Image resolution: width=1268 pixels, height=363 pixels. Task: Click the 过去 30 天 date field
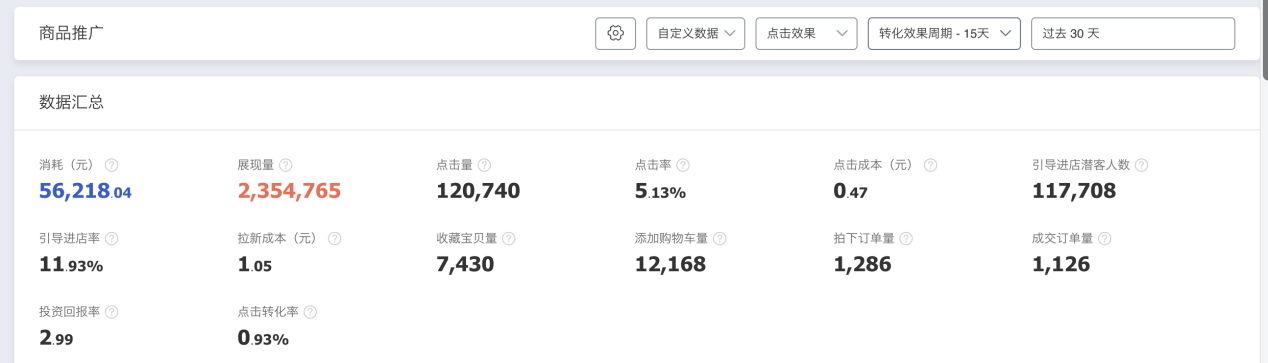pyautogui.click(x=1133, y=33)
